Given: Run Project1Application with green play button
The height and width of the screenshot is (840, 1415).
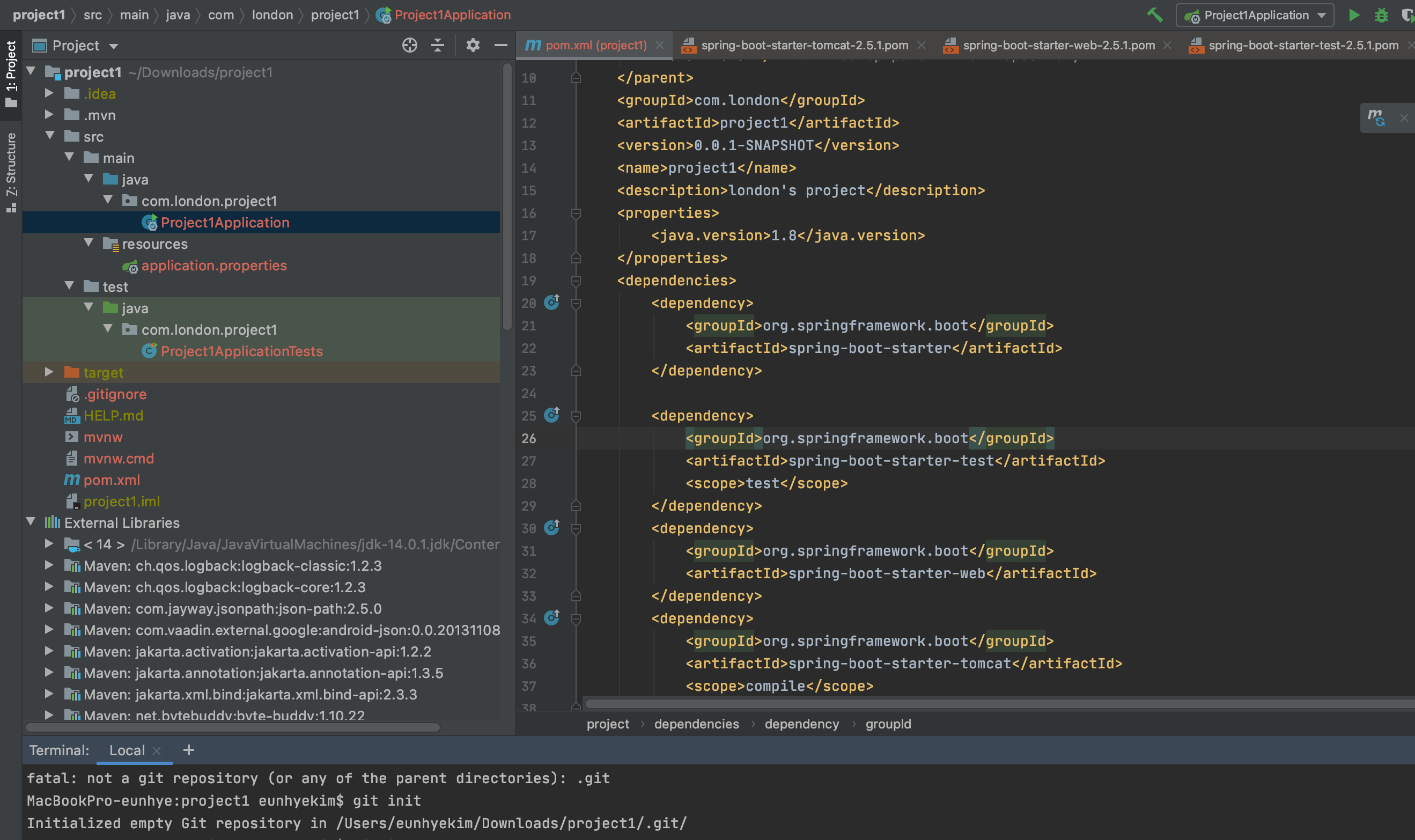Looking at the screenshot, I should coord(1354,15).
